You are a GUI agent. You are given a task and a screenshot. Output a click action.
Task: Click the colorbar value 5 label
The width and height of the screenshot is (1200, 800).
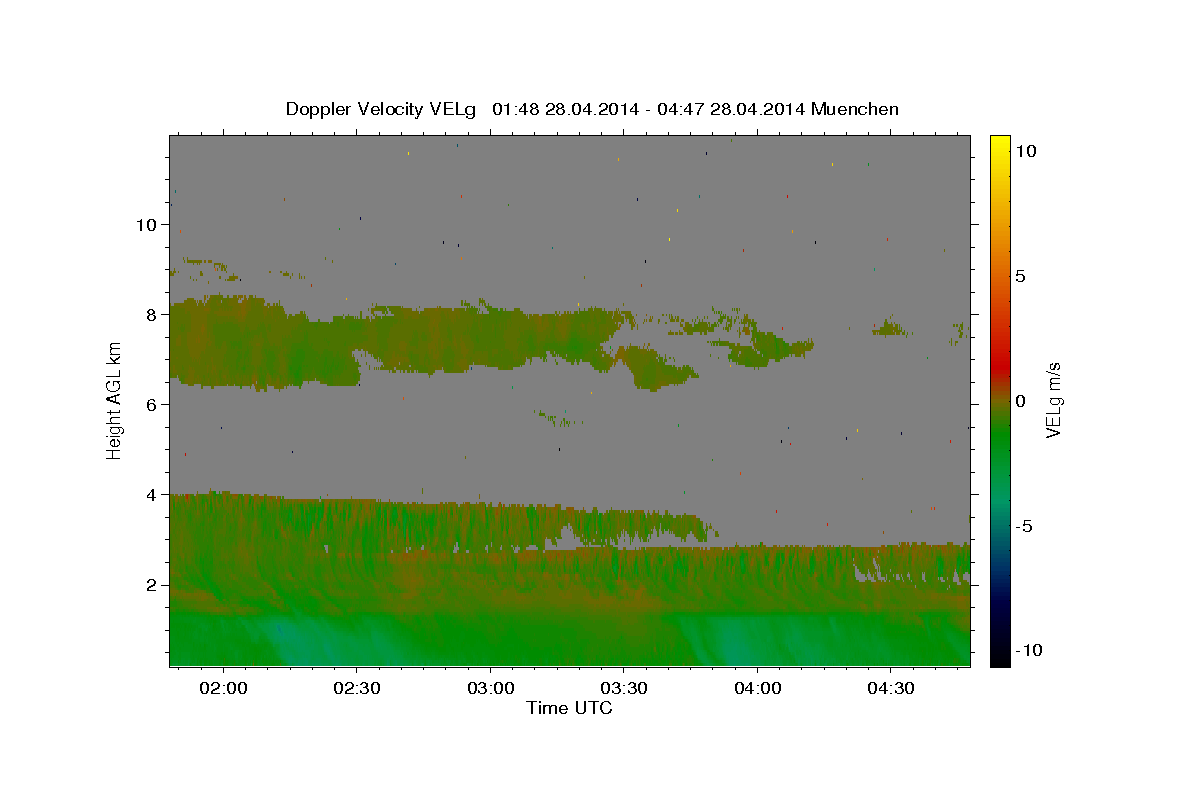pos(1020,276)
